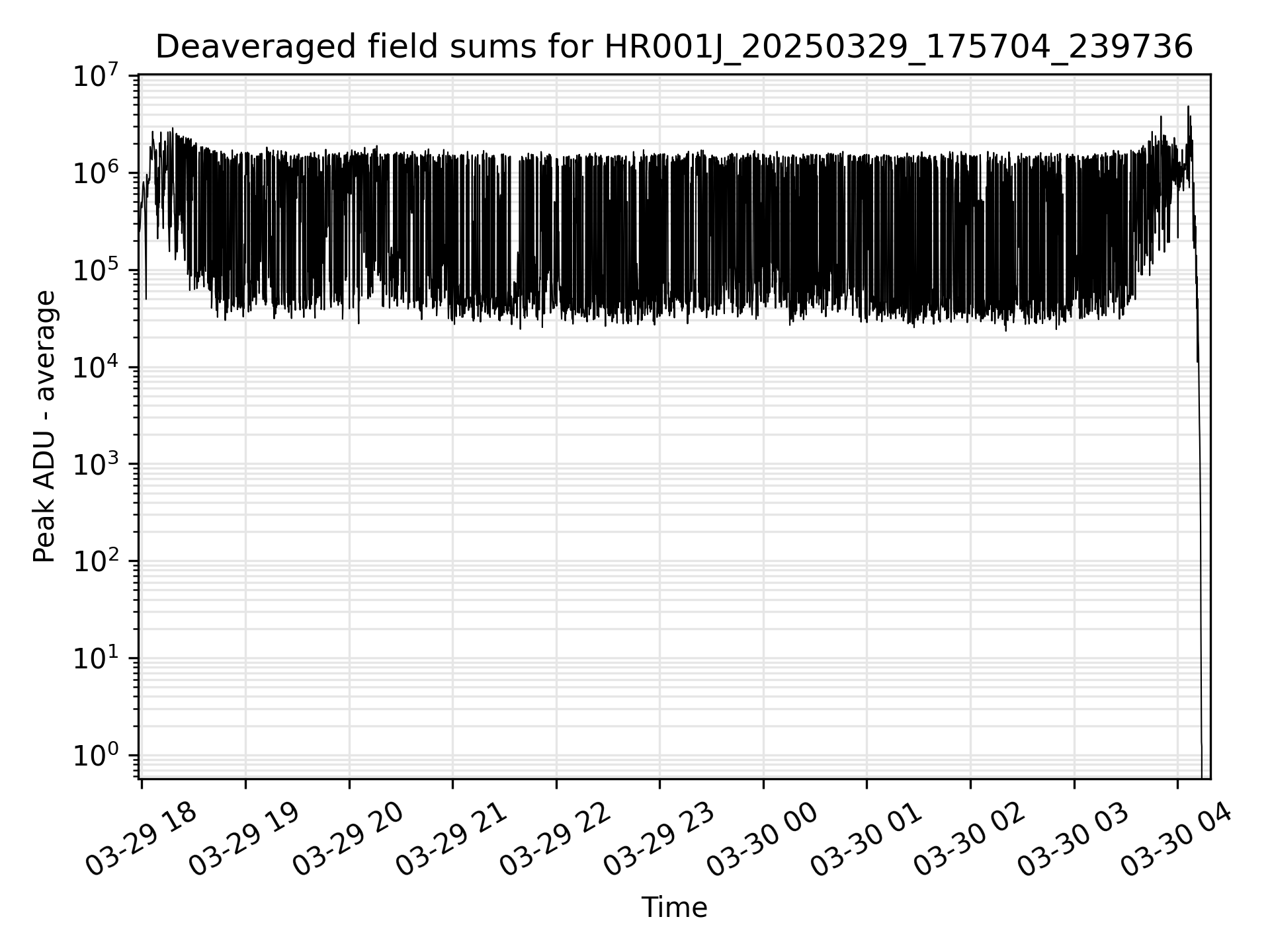Click the x-axis tick label '03-29 22'

point(555,840)
